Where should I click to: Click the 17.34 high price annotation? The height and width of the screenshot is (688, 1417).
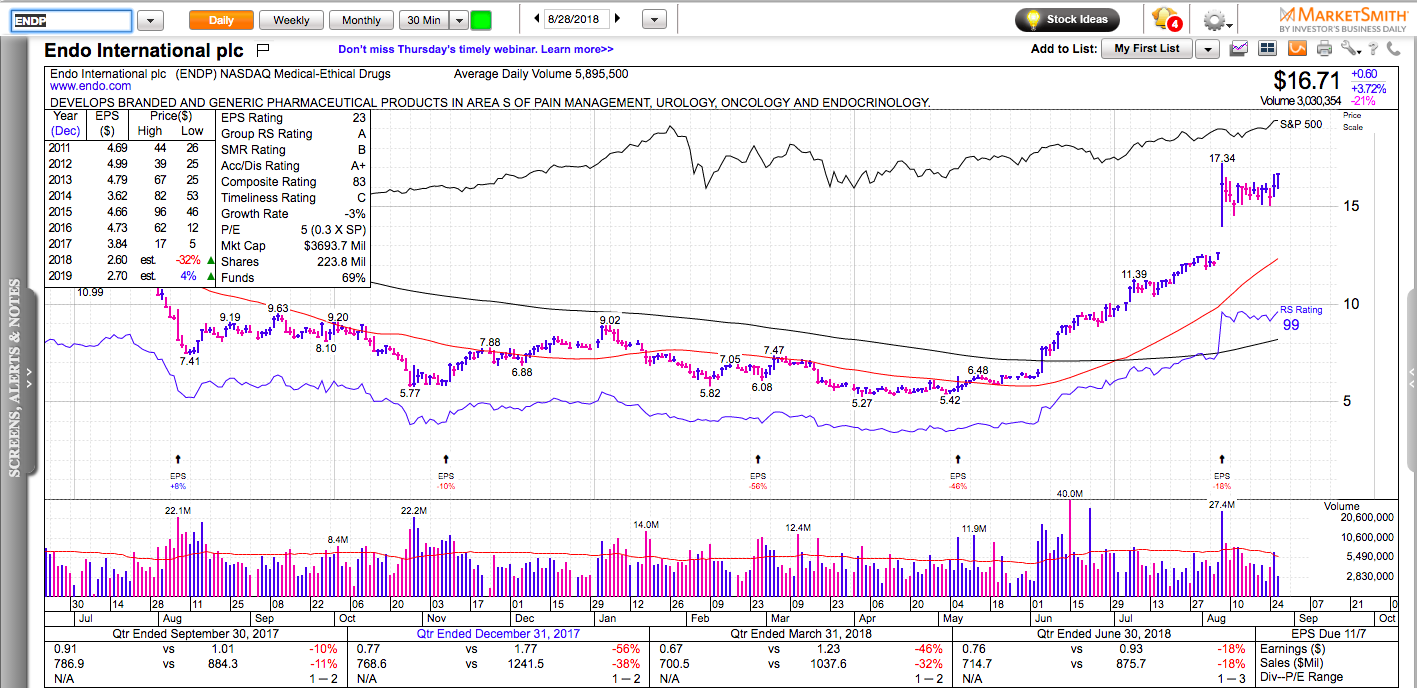1222,158
